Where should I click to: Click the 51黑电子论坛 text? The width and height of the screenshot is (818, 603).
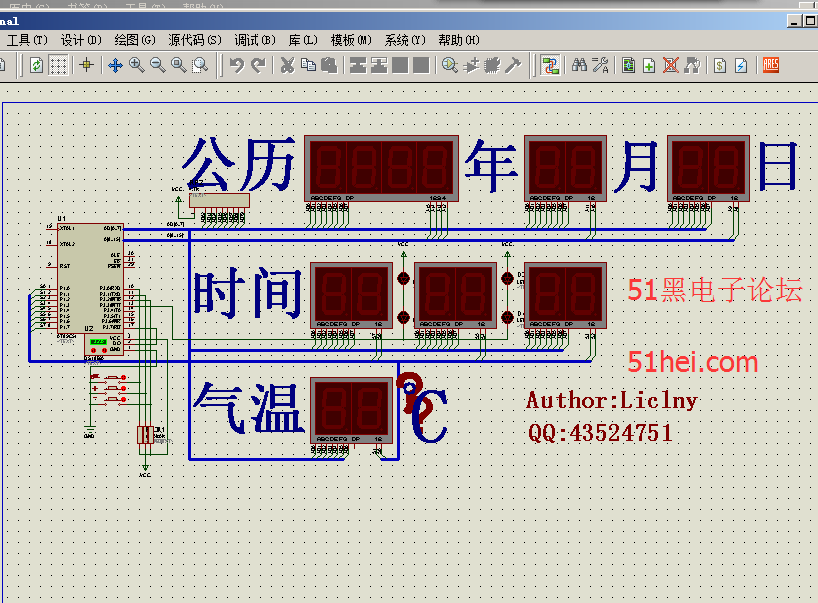click(715, 290)
